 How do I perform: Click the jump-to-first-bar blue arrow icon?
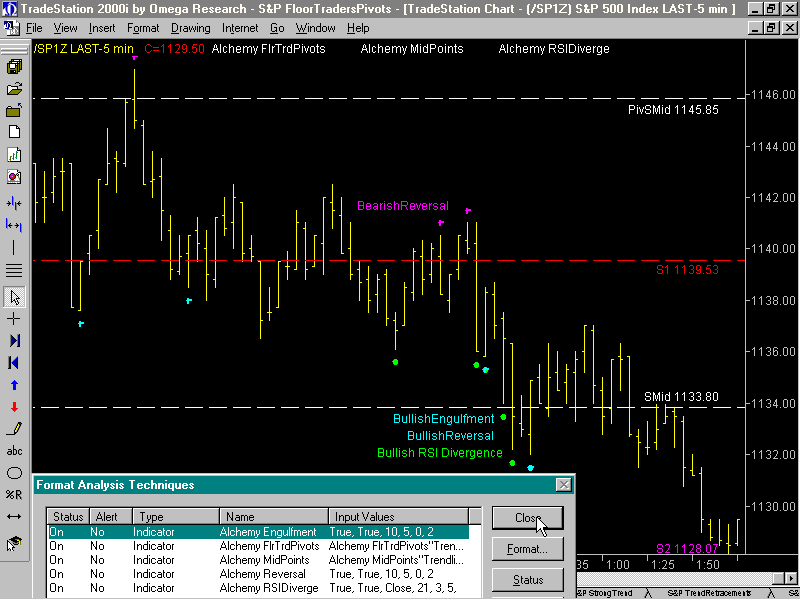pos(14,363)
